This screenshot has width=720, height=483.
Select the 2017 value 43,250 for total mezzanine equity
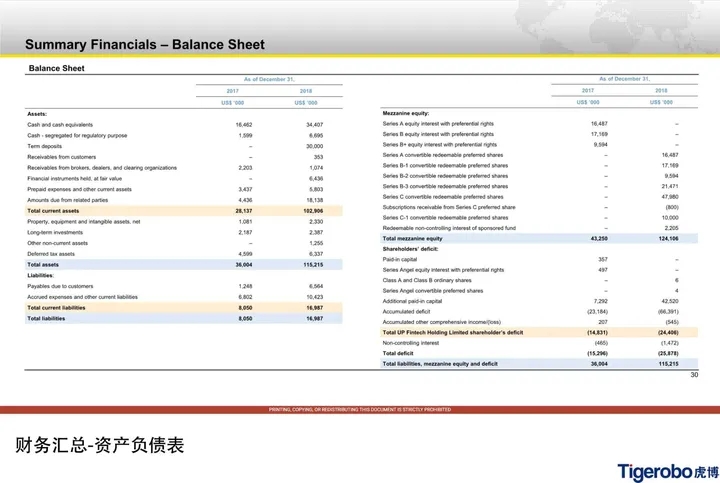click(599, 239)
